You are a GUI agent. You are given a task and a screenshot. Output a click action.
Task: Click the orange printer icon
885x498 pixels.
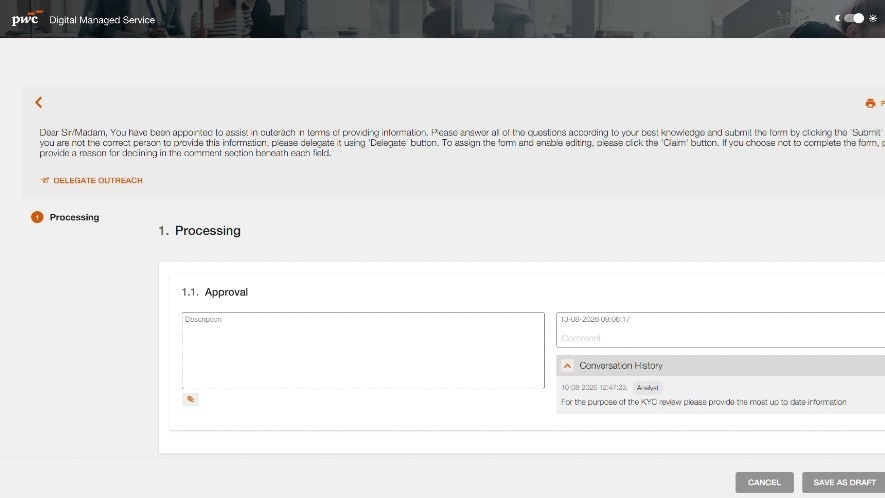pyautogui.click(x=870, y=103)
